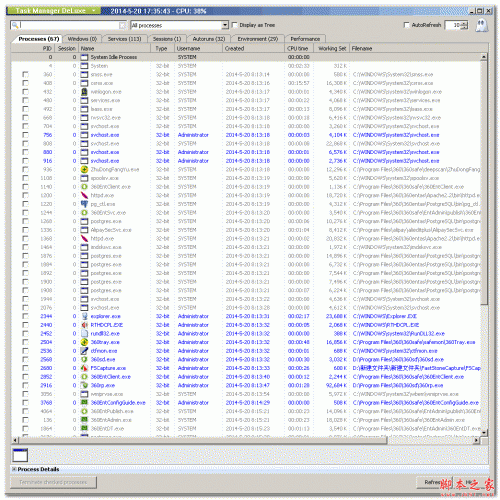Screen dimensions: 500x500
Task: Click the httpd.exe feather icon at PID 1368
Action: click(85, 239)
